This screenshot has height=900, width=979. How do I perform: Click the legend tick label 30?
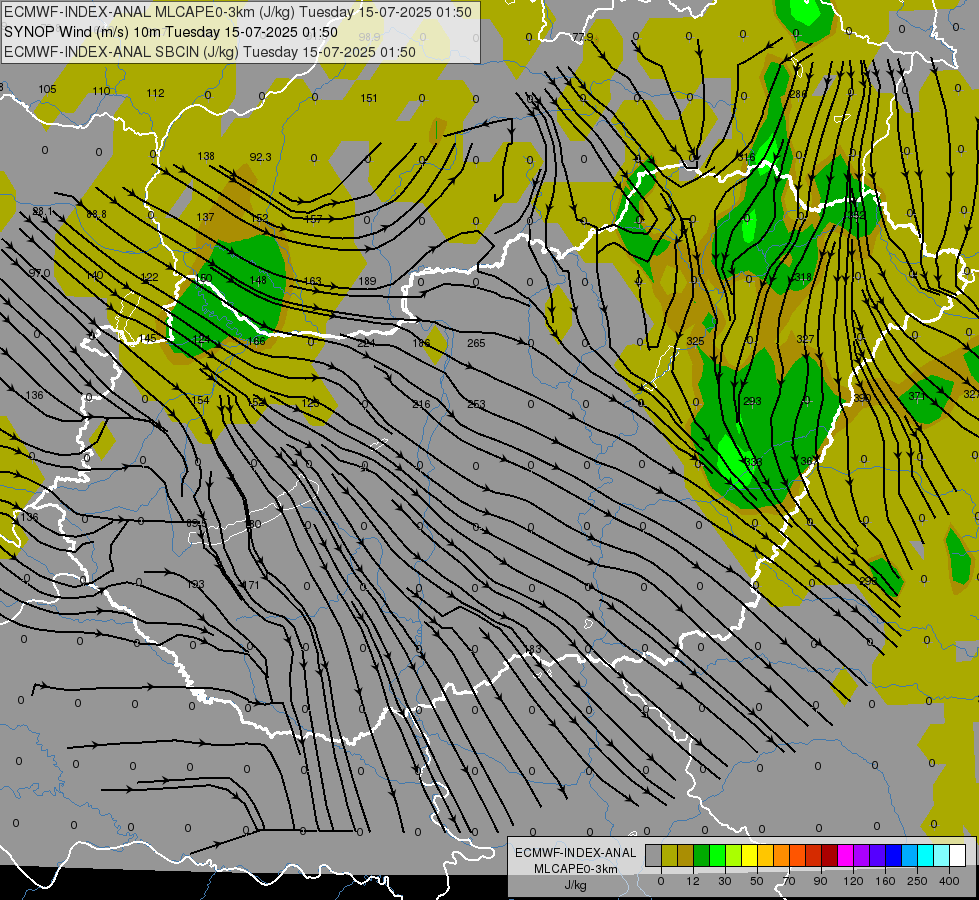pyautogui.click(x=724, y=881)
